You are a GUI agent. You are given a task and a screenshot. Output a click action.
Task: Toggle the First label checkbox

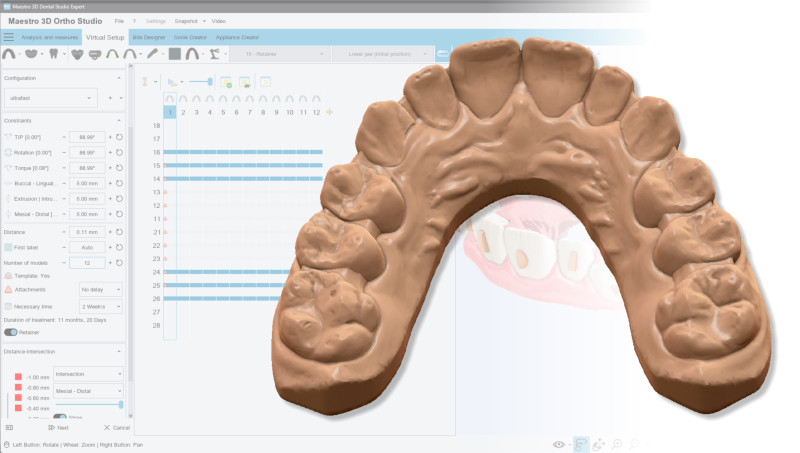[x=9, y=246]
